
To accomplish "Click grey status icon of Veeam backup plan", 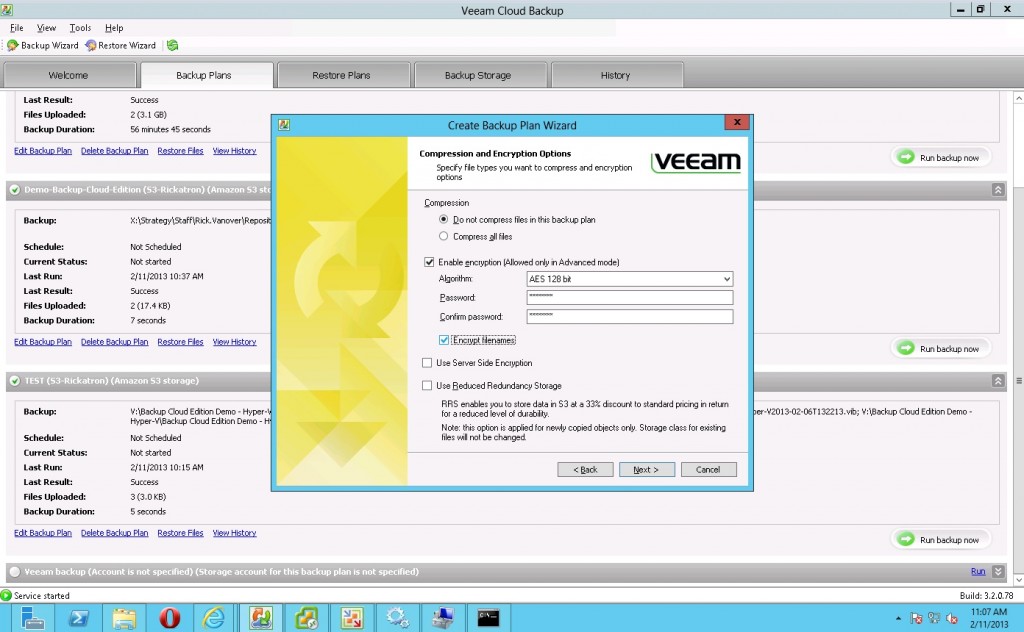I will tap(15, 571).
